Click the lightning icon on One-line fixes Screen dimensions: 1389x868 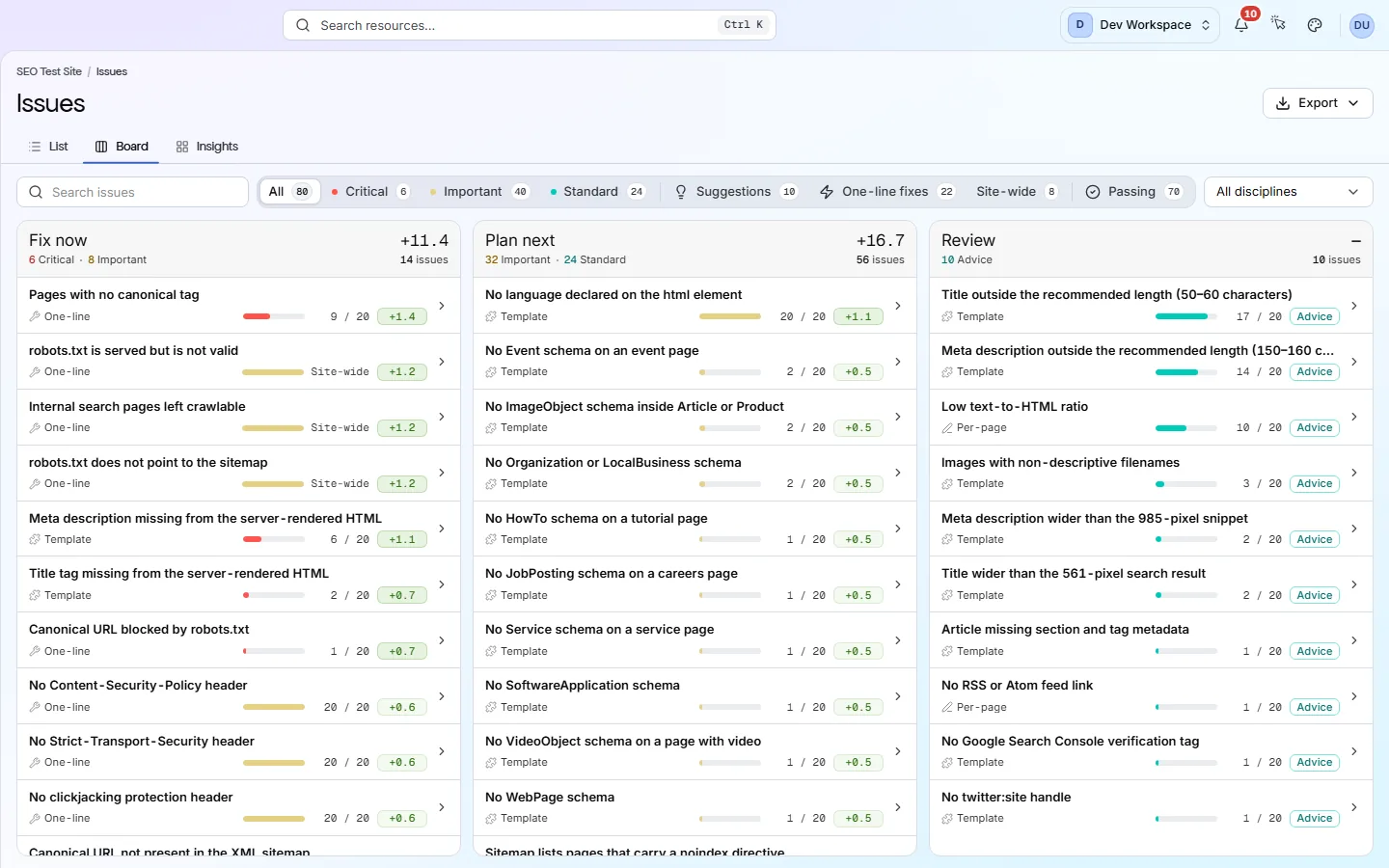[827, 192]
